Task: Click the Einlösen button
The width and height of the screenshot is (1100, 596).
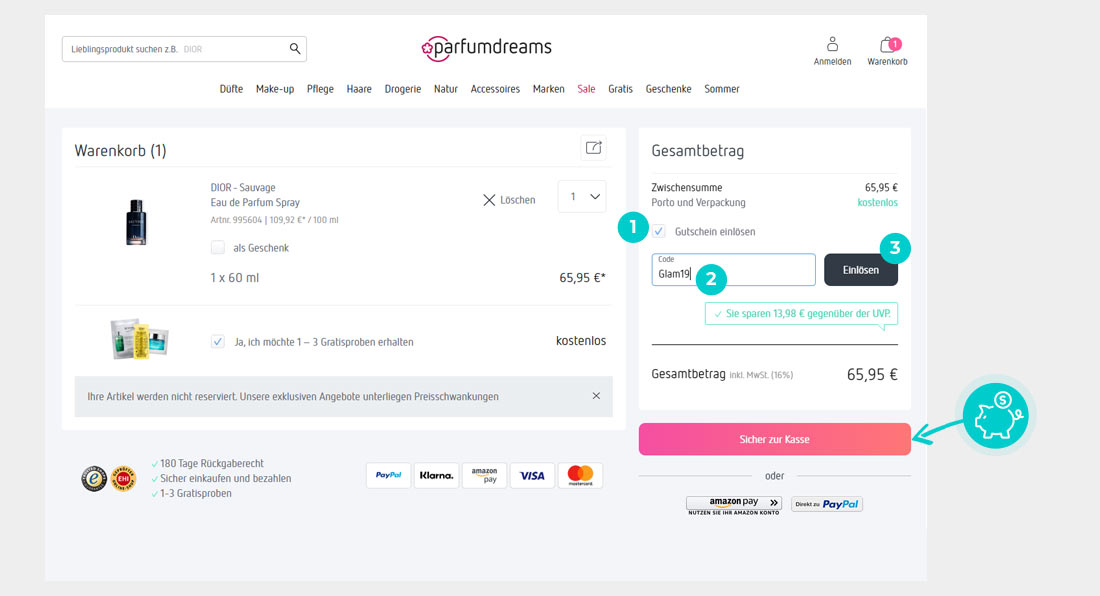Action: 861,270
